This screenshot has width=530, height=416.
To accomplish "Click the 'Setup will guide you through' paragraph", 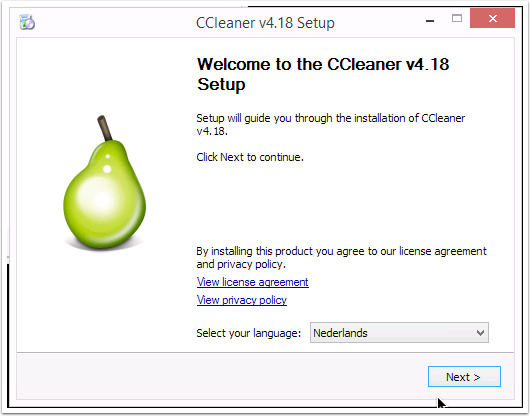I will (331, 124).
